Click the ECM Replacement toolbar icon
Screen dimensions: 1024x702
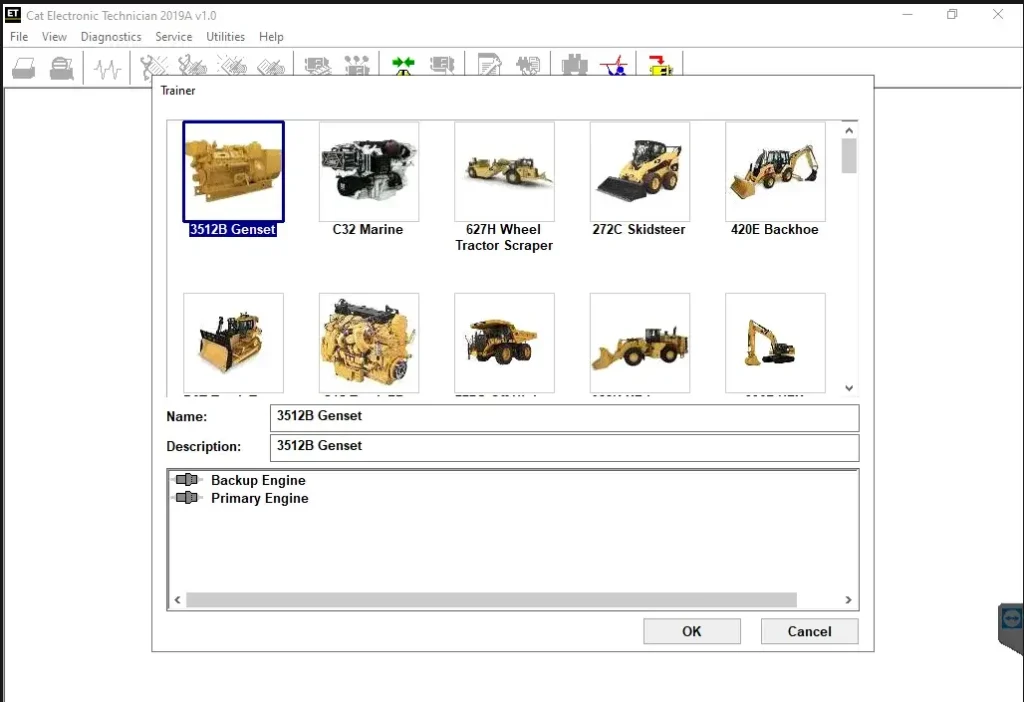pyautogui.click(x=528, y=64)
